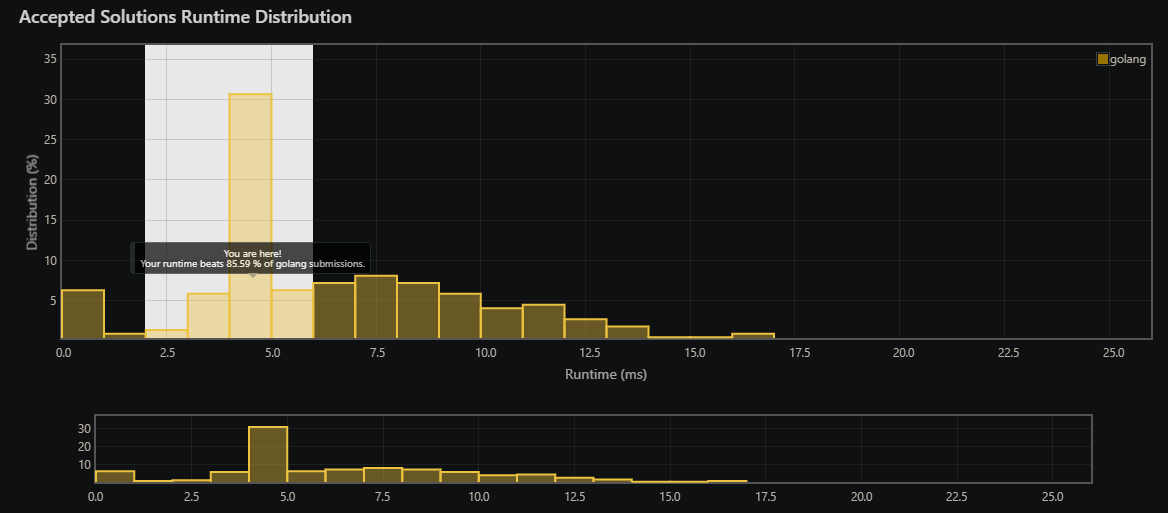The image size is (1168, 513).
Task: Toggle the golang series legend swatch
Action: pos(1102,60)
